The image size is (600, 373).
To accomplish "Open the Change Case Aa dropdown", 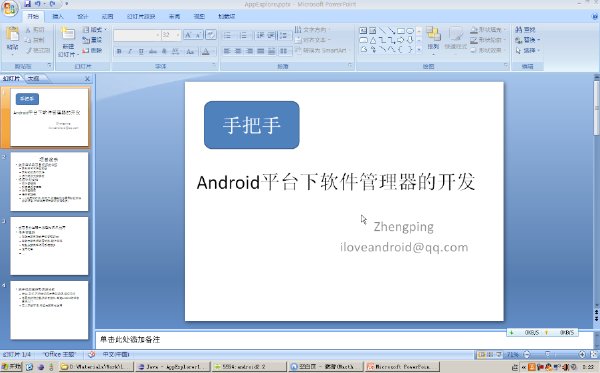I will (x=190, y=51).
